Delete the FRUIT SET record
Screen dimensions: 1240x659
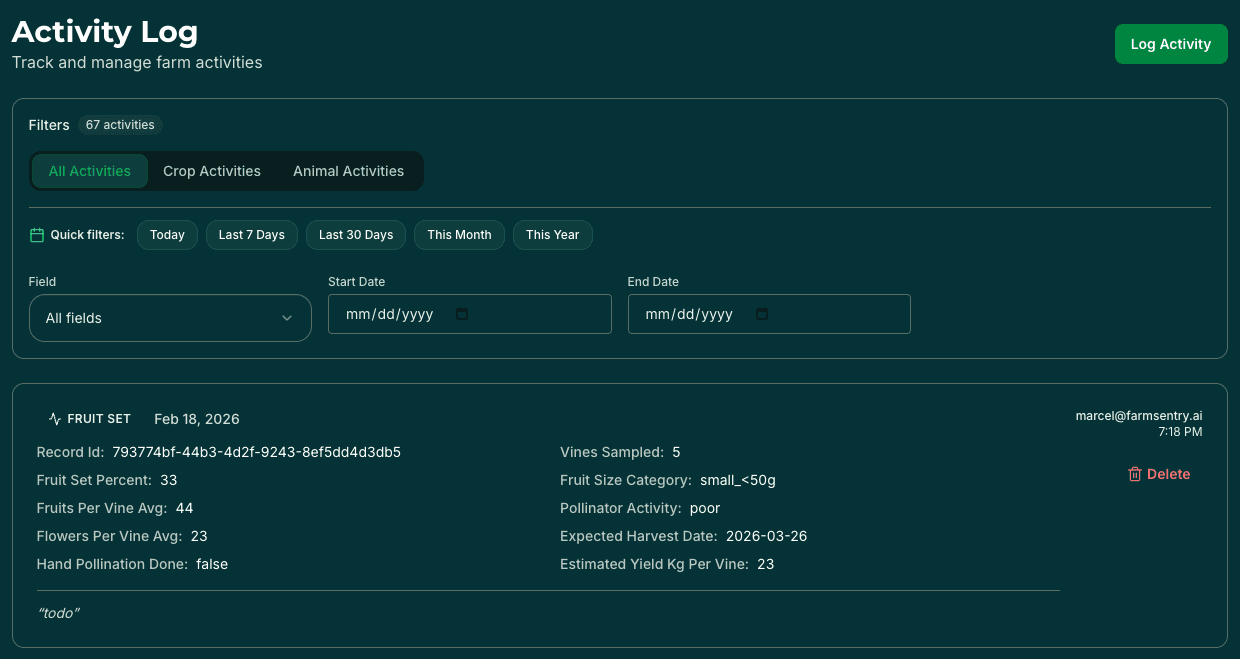pos(1159,474)
